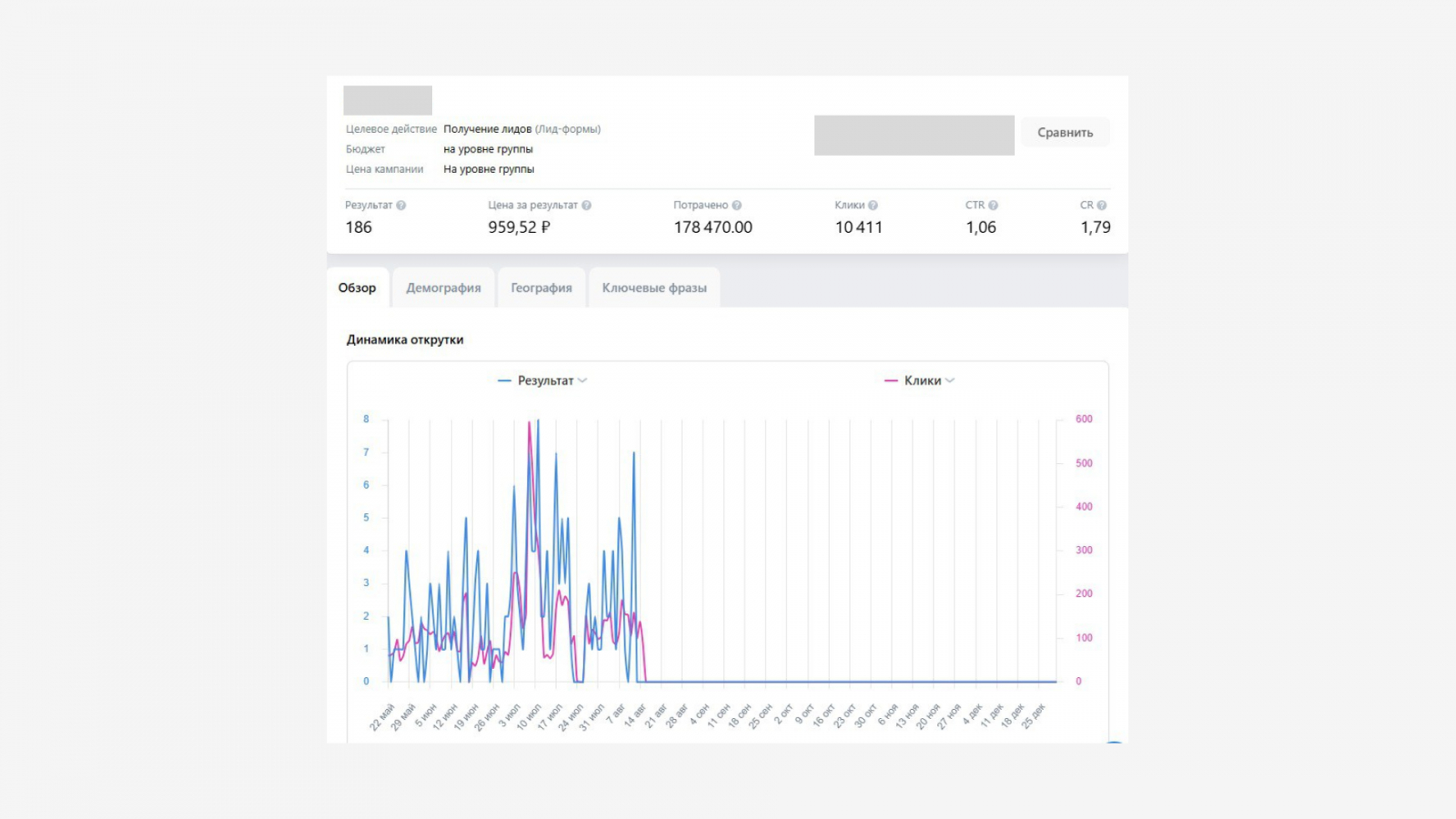The width and height of the screenshot is (1456, 819).
Task: Click question icon next to Клики metric
Action: point(873,206)
